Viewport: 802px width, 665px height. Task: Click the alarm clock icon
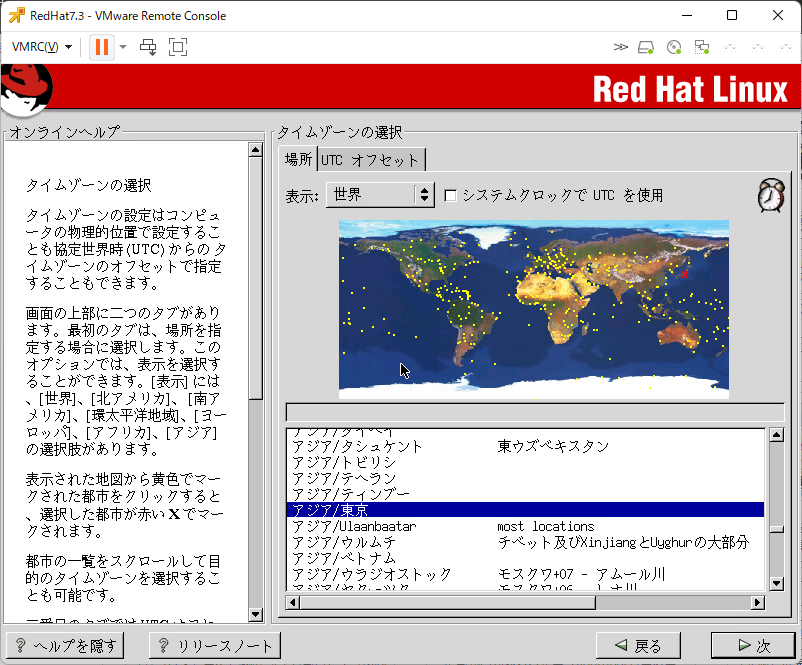coord(772,195)
